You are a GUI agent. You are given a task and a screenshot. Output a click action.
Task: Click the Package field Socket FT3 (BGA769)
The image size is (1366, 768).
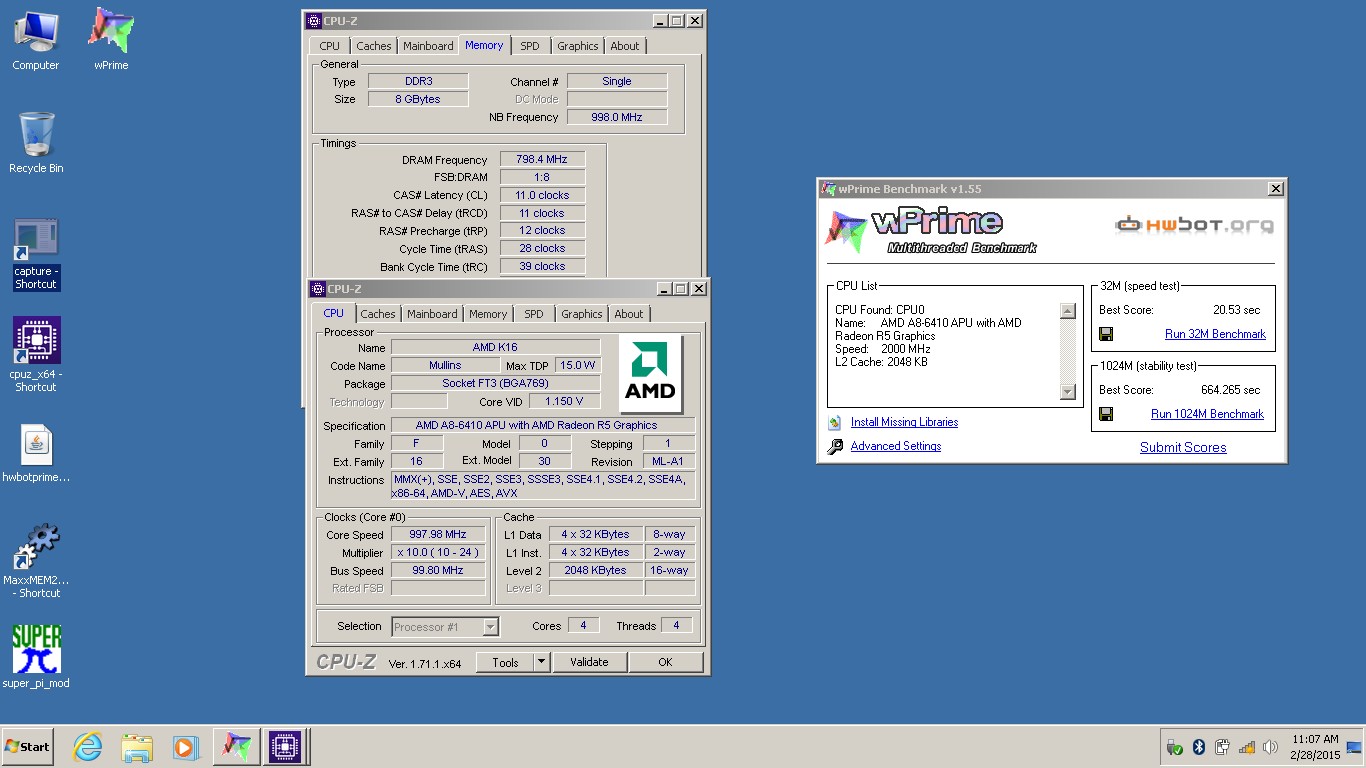[495, 384]
